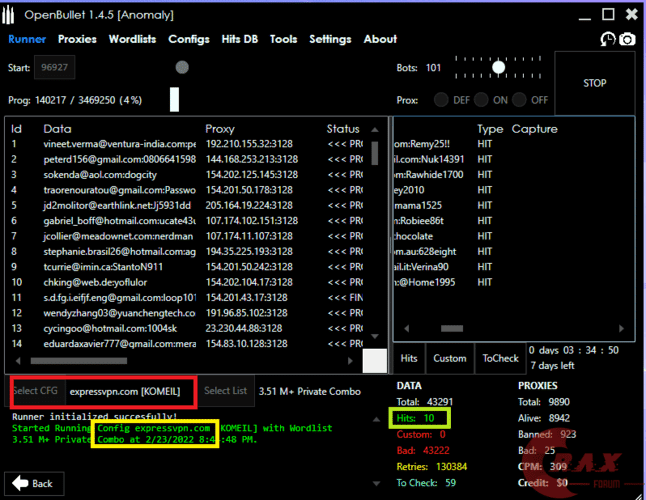
Task: Click the STOP button
Action: coord(595,83)
